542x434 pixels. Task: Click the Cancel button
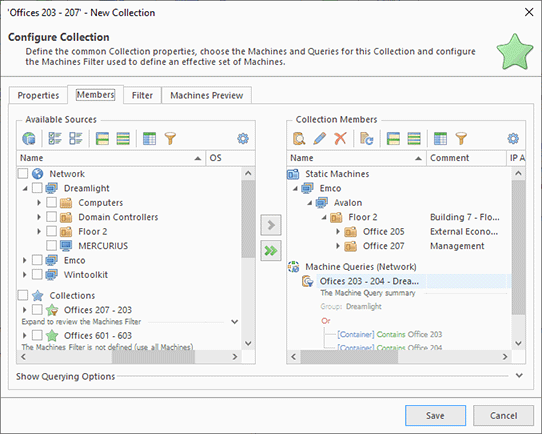(503, 415)
